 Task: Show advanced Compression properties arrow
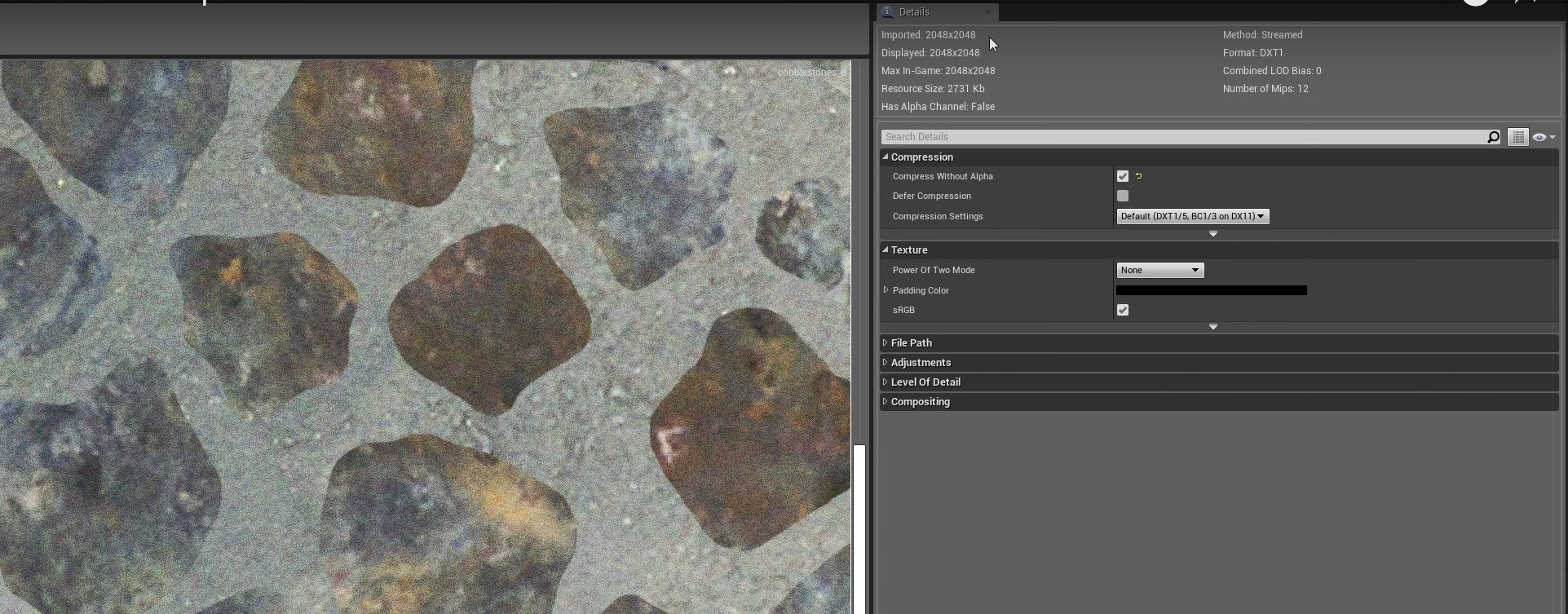click(x=1213, y=234)
